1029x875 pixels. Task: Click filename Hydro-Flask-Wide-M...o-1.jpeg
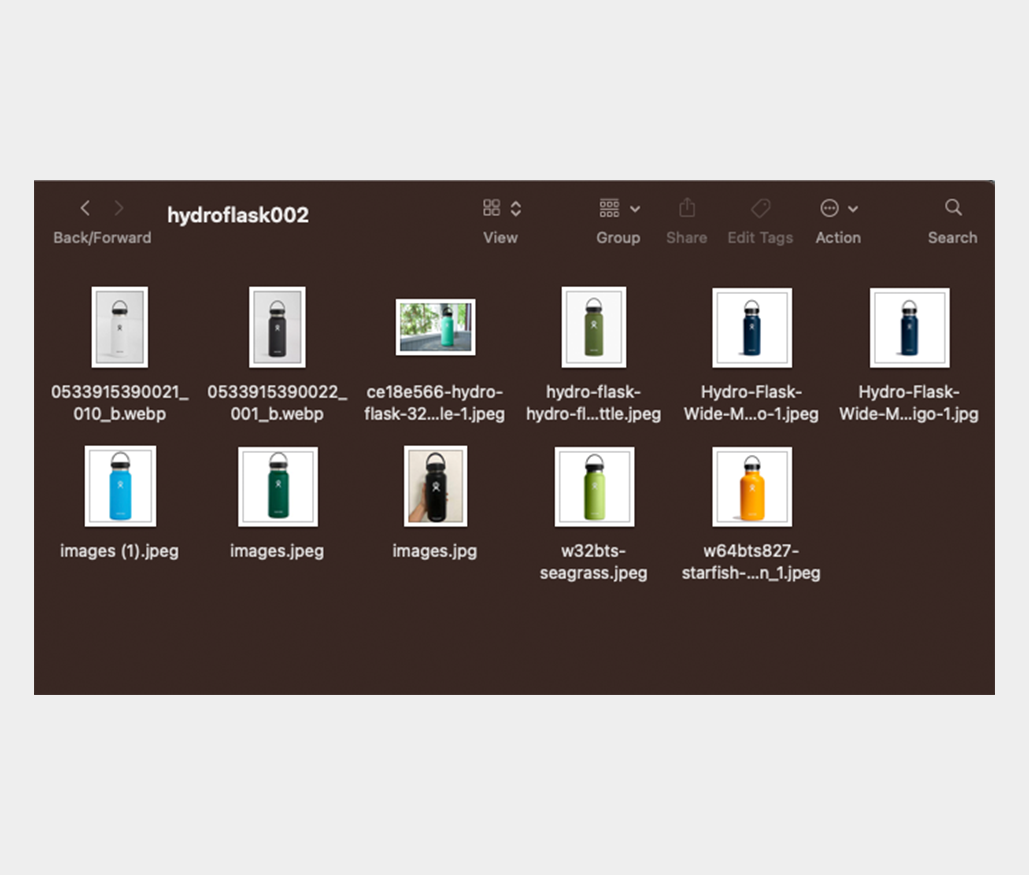click(x=751, y=403)
